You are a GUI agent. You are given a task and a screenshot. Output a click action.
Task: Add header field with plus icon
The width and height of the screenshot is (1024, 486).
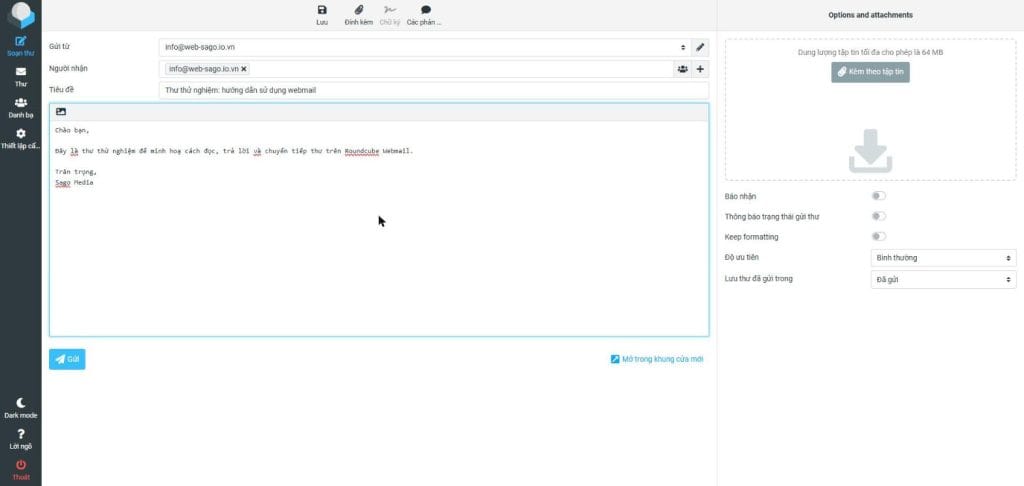point(700,69)
